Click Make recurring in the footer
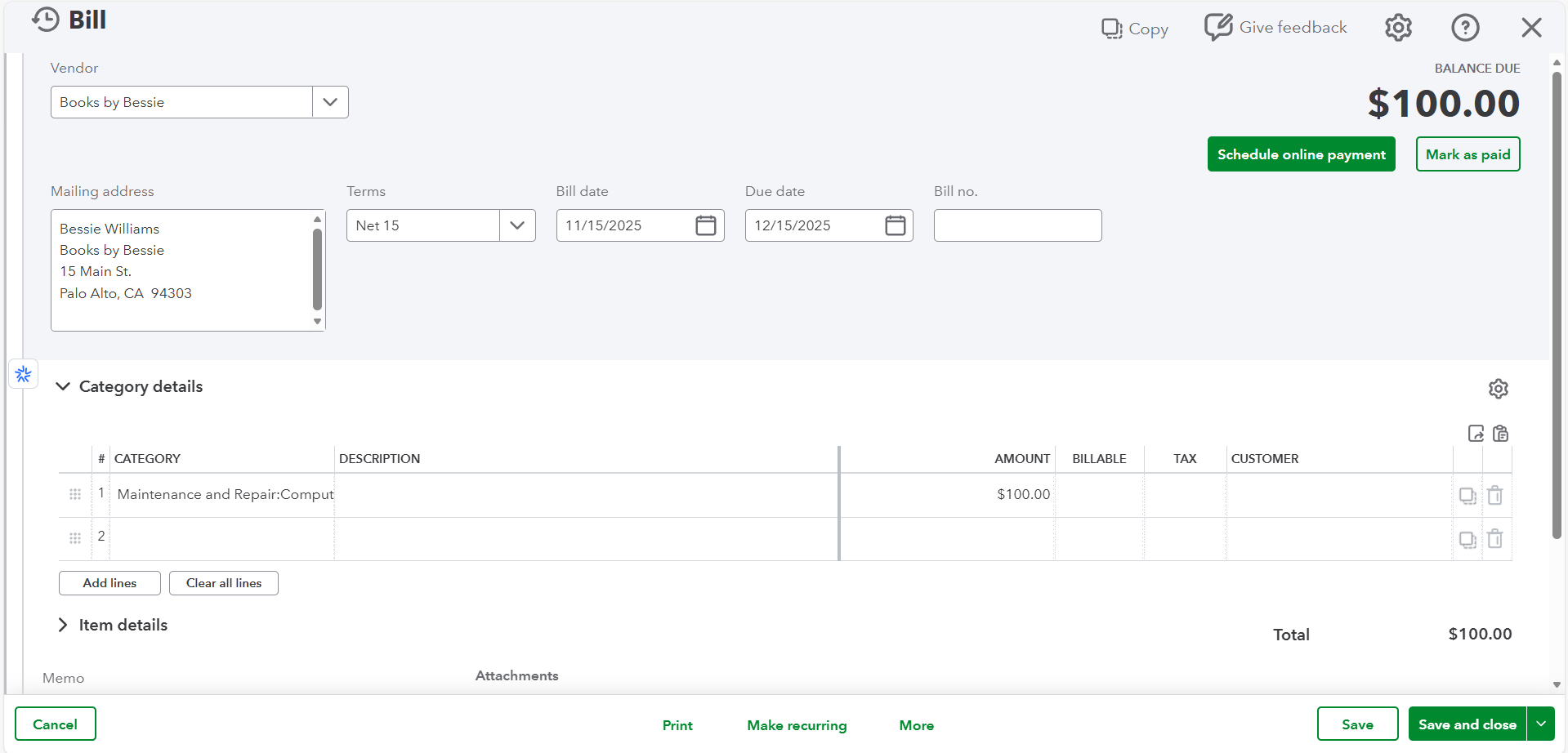This screenshot has width=1568, height=753. click(x=796, y=725)
